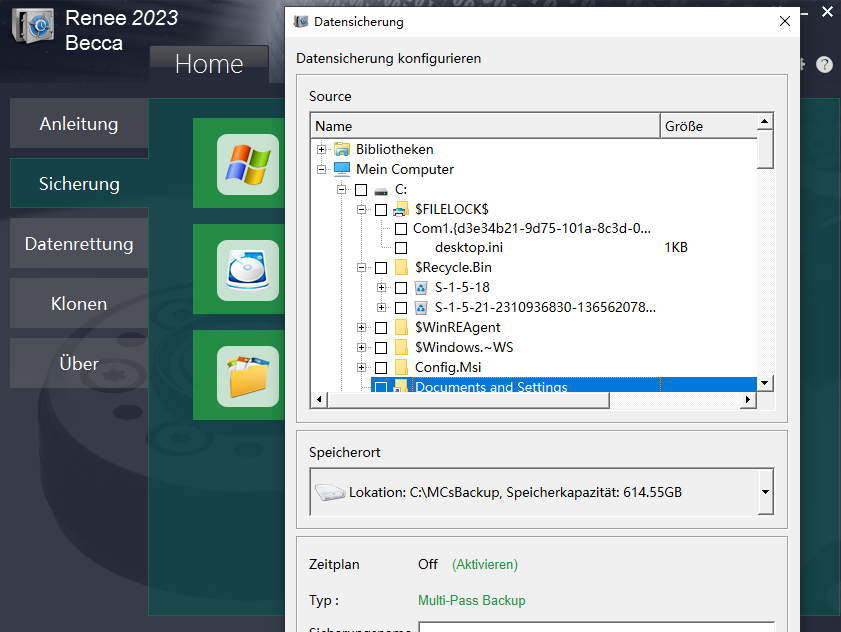
Task: Check the Com1.{d3e34b21 item checkbox
Action: click(401, 229)
